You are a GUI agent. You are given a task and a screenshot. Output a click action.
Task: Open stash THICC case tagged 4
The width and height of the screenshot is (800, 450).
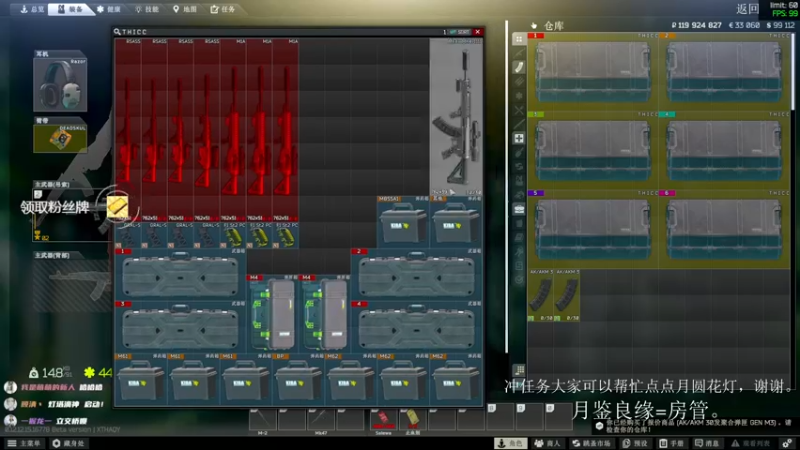click(x=724, y=151)
